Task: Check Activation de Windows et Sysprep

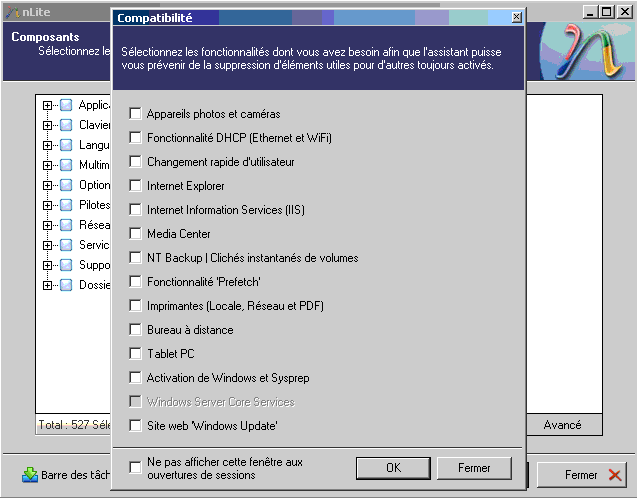Action: (x=135, y=377)
